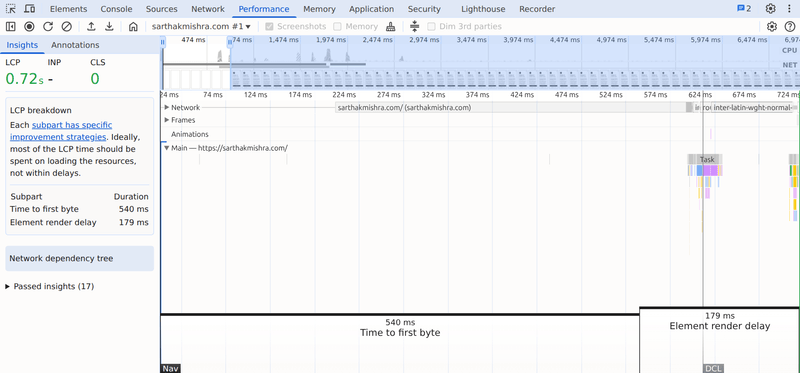This screenshot has height=373, width=800.
Task: Toggle device toolbar icon
Action: pos(30,9)
